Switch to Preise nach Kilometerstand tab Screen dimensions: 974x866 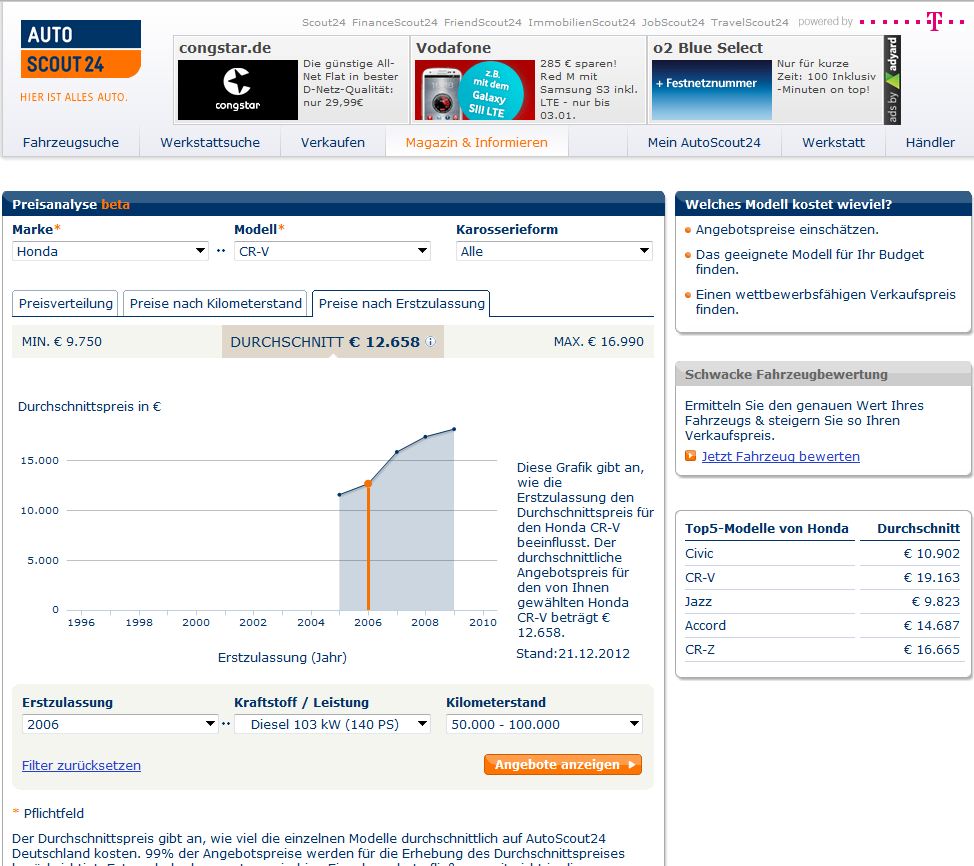215,303
